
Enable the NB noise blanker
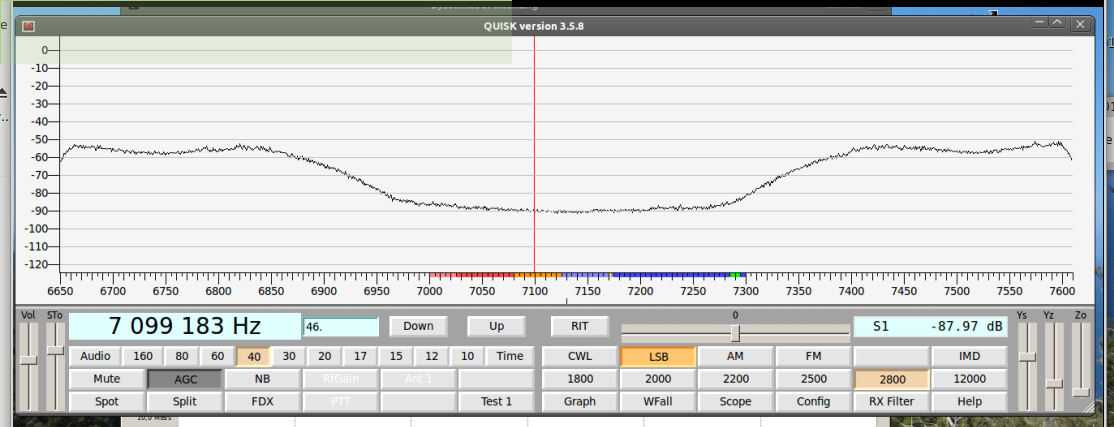pos(262,379)
